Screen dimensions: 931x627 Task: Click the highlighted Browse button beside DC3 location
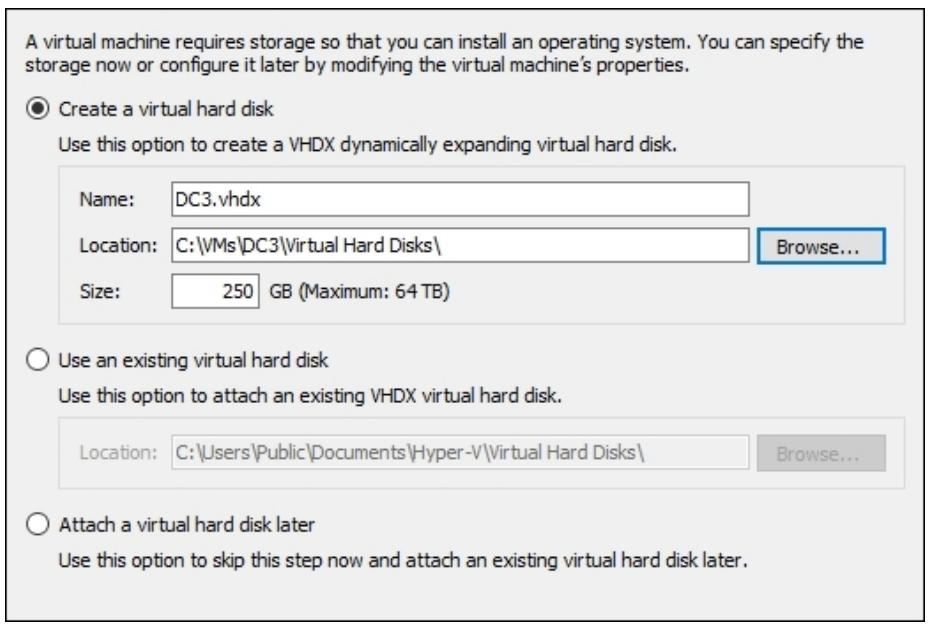pyautogui.click(x=821, y=246)
